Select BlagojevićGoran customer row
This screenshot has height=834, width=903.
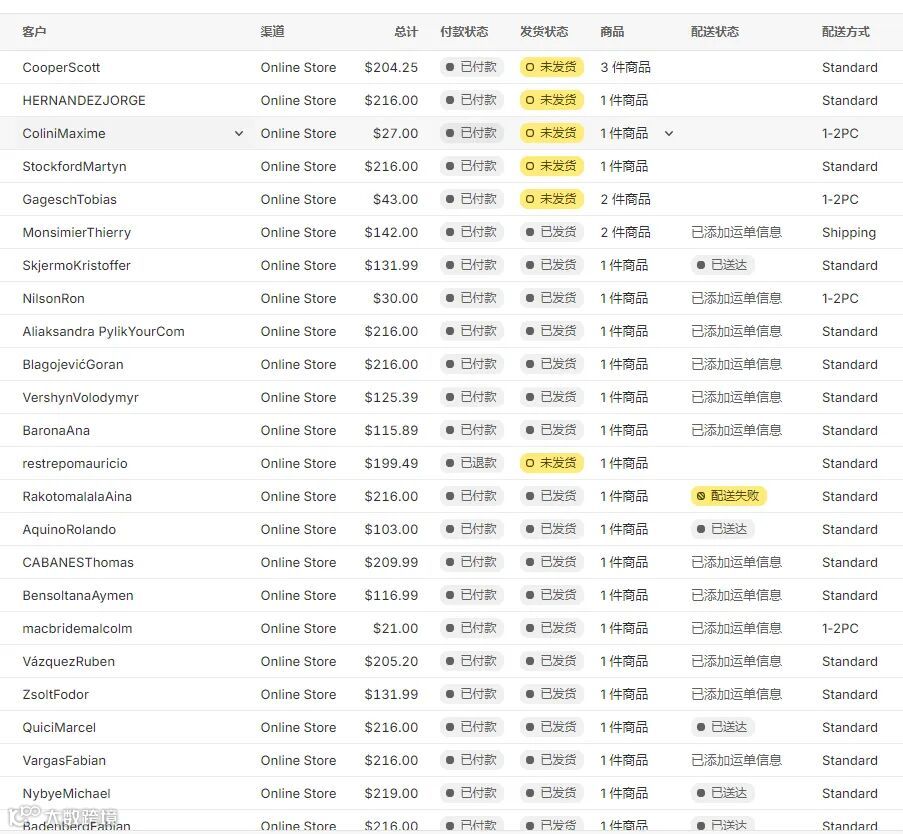452,365
